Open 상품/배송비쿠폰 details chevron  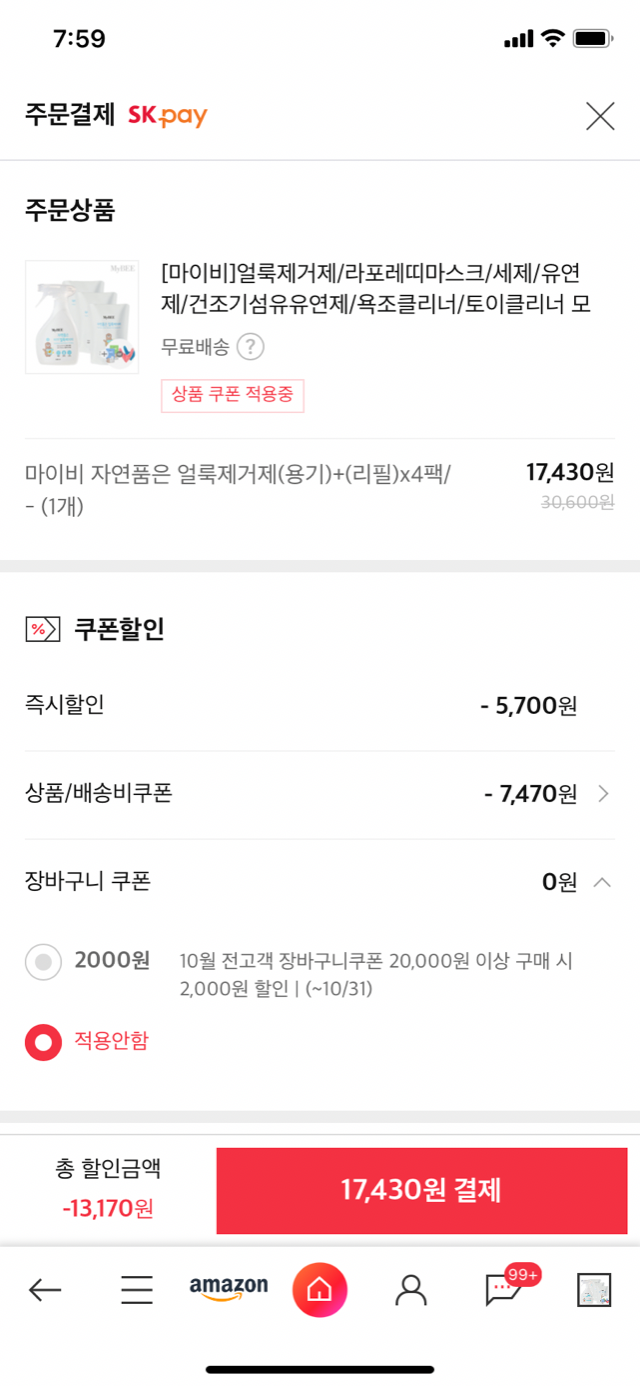click(603, 794)
